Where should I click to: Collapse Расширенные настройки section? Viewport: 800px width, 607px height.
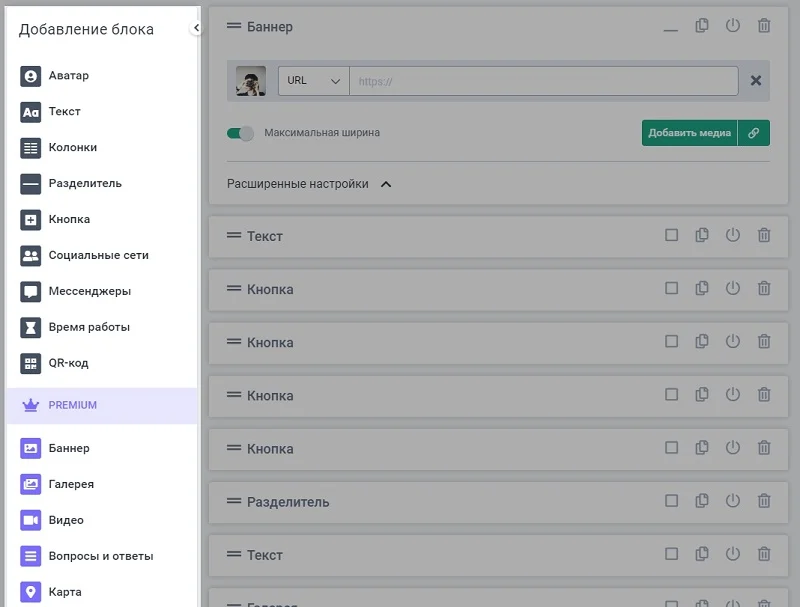tap(386, 184)
